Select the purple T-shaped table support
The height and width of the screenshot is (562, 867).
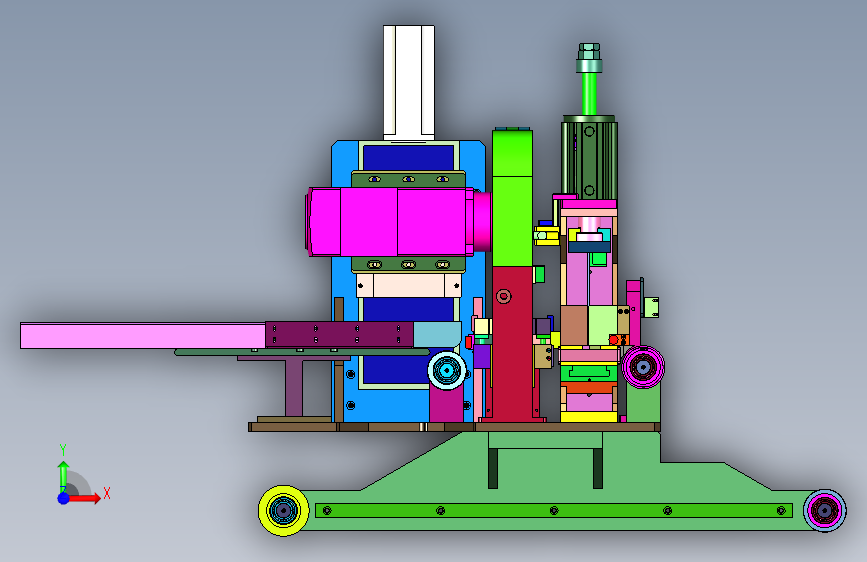294,387
